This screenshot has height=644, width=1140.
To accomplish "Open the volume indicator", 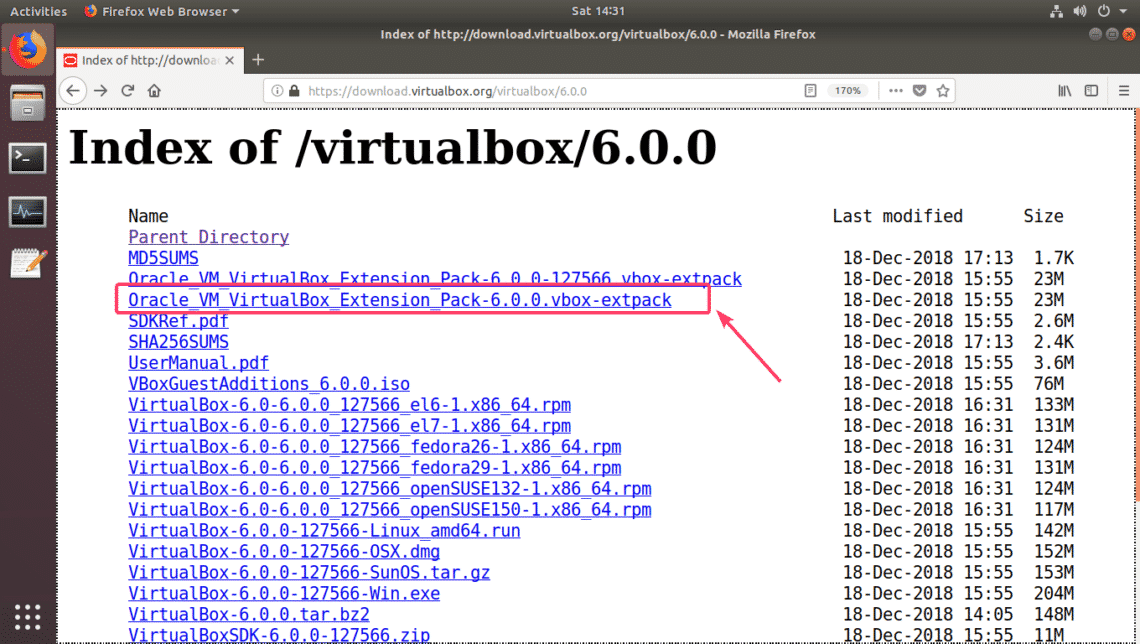I will pos(1080,11).
